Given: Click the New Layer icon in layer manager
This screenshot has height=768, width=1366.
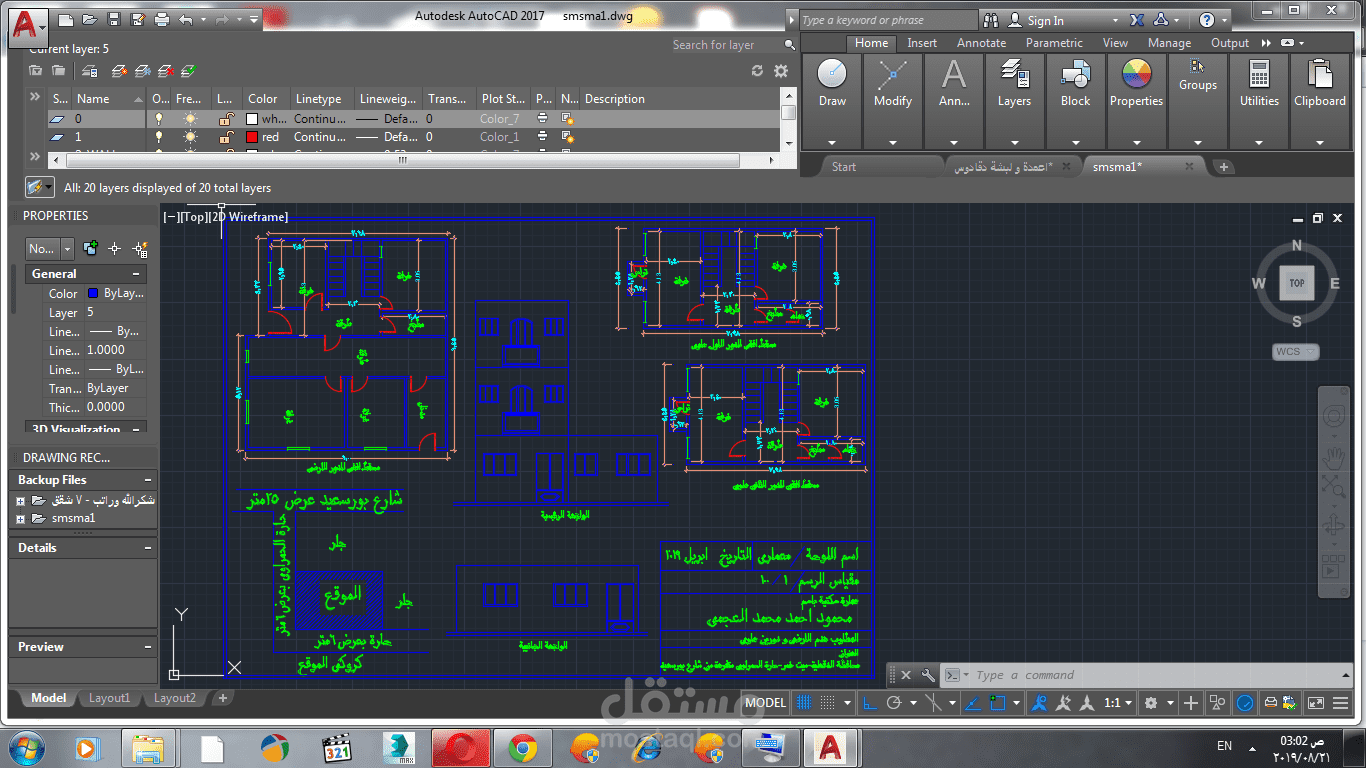Looking at the screenshot, I should click(119, 71).
